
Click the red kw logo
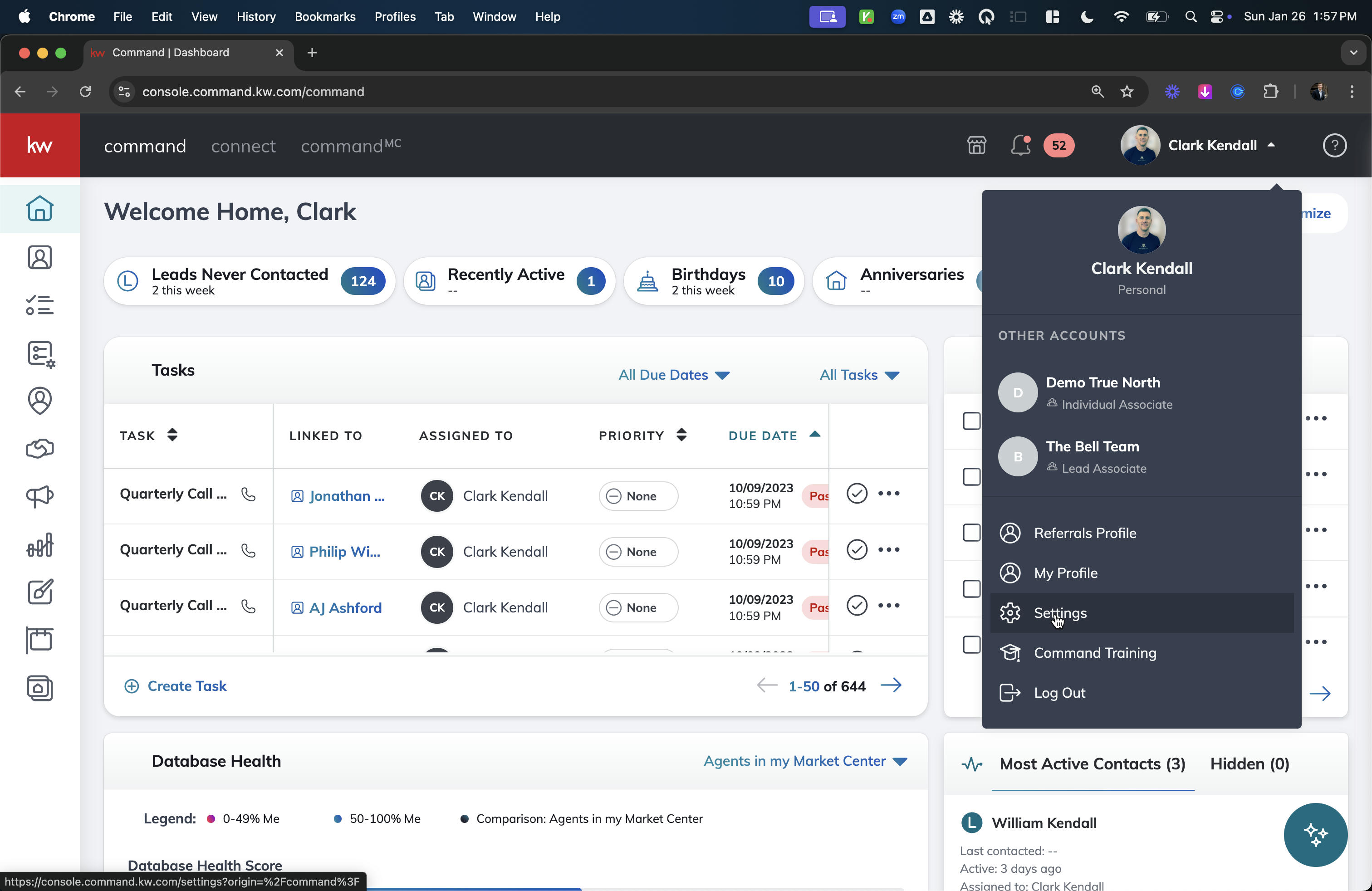40,145
